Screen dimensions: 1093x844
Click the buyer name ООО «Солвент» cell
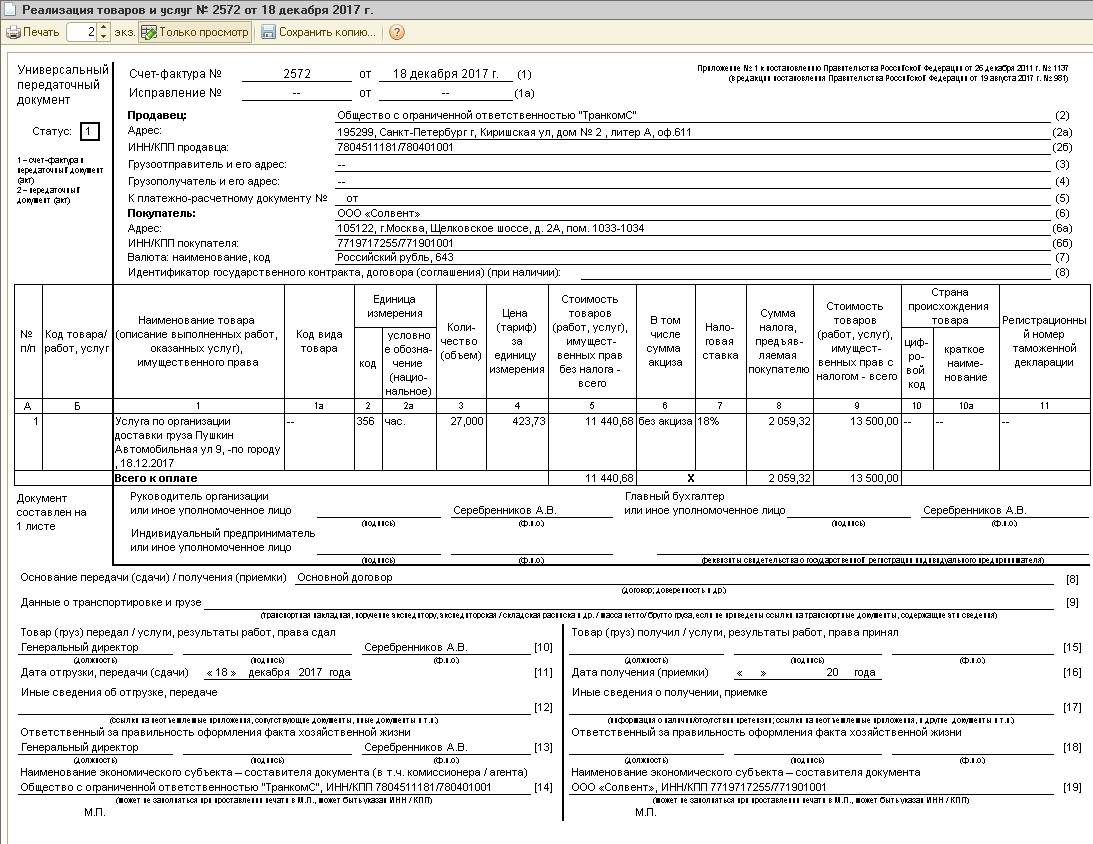click(379, 213)
